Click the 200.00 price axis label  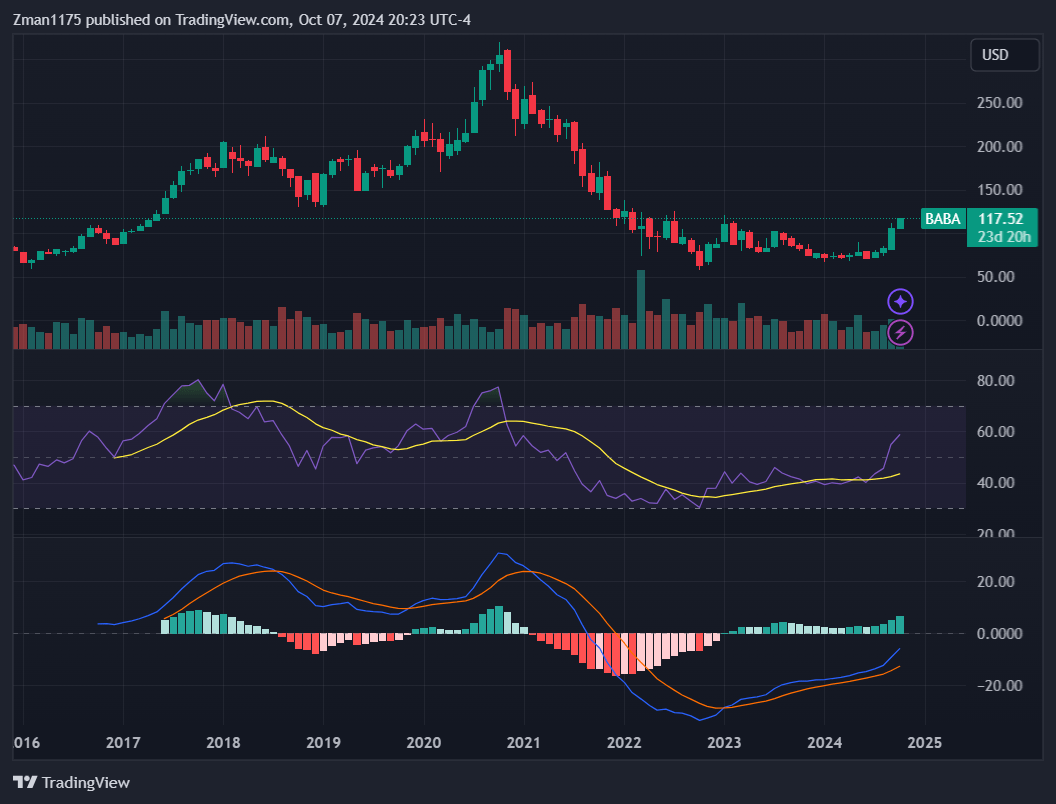coord(999,147)
